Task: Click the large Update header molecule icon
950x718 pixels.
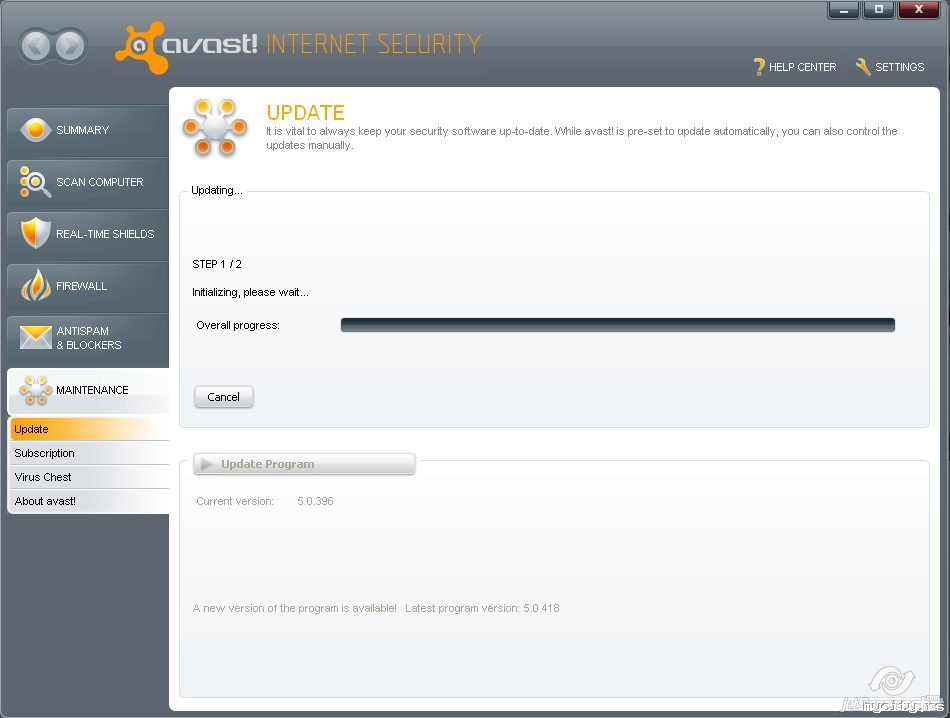Action: coord(215,127)
